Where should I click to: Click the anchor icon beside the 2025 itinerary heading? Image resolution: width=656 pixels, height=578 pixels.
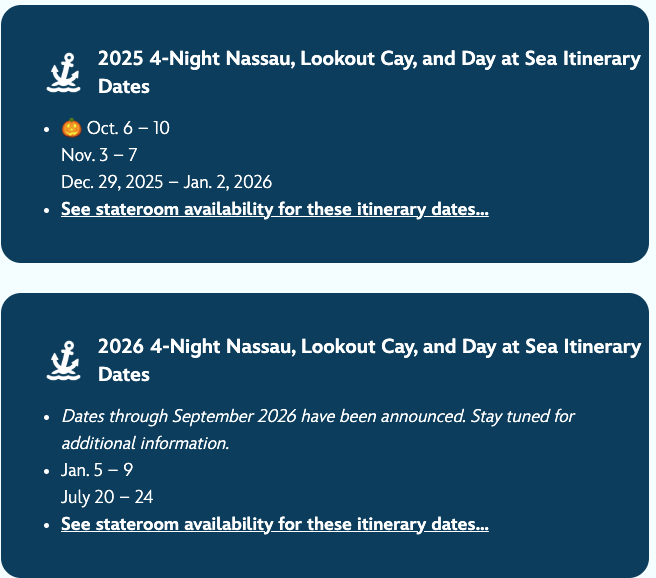[x=64, y=72]
